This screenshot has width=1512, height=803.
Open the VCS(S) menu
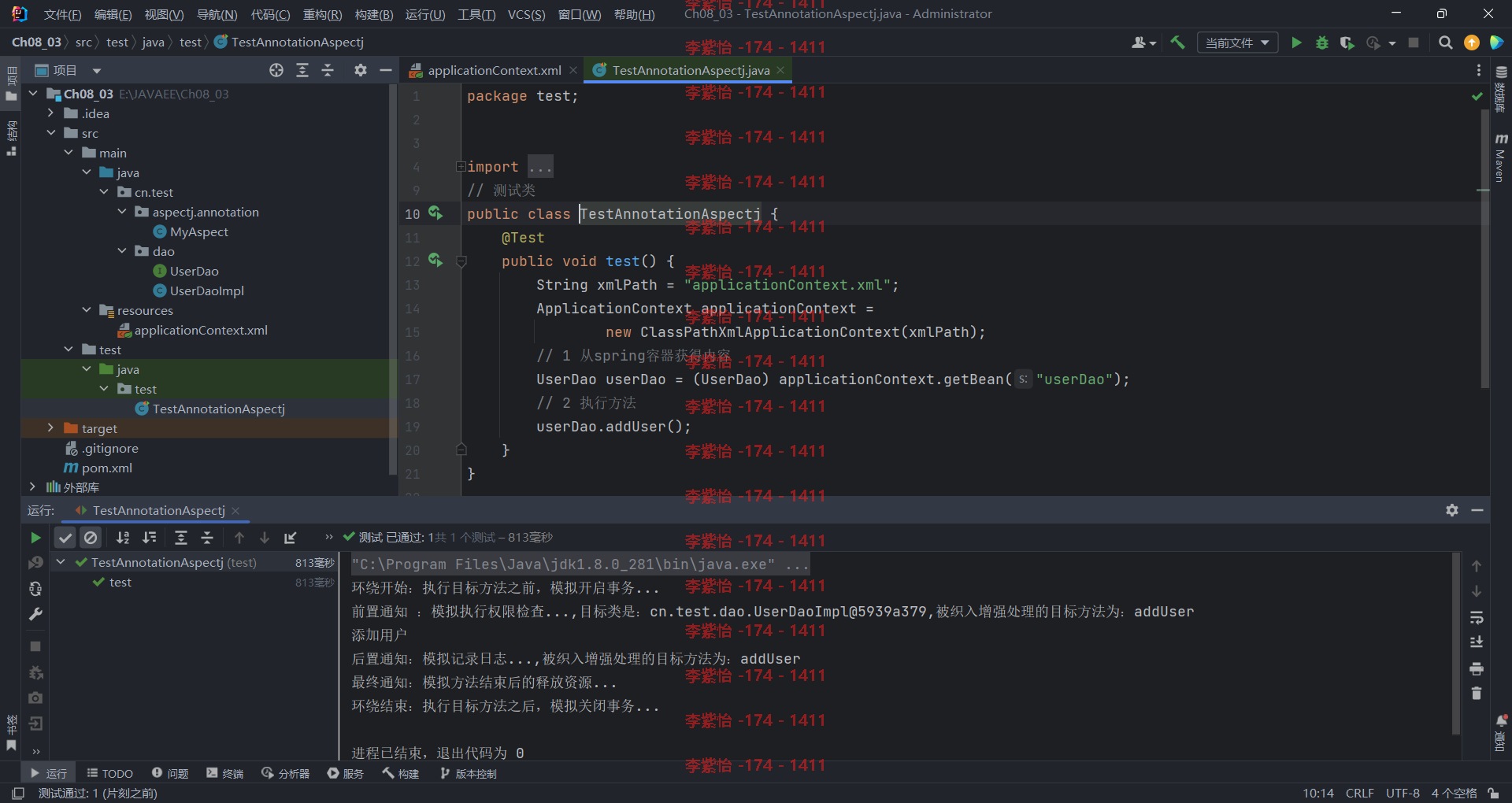click(x=526, y=14)
